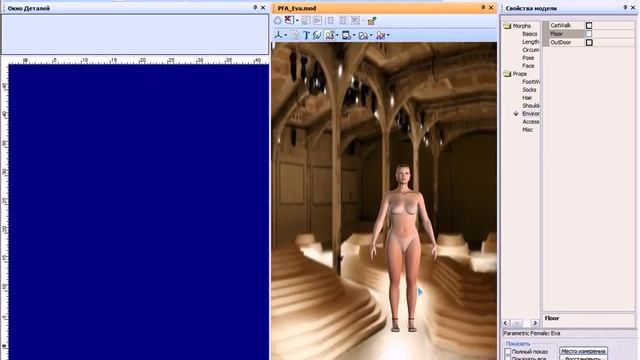The width and height of the screenshot is (640, 360).
Task: Click the faded icon right of the axes tool in the second row
Action: (294, 35)
